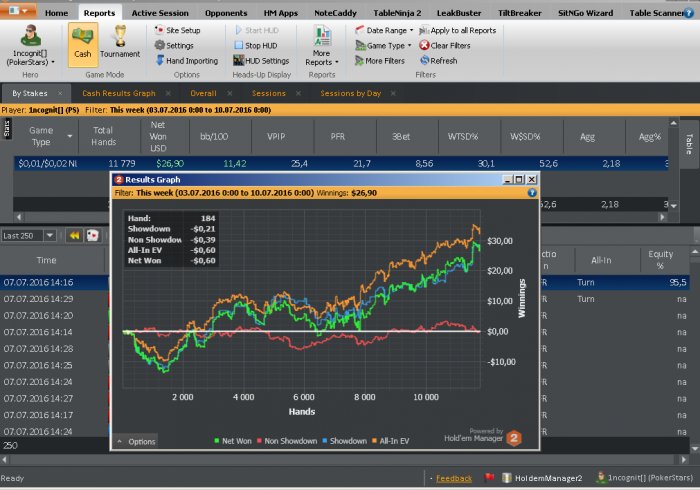Open the Last 250 hands dropdown
The image size is (700, 490).
pyautogui.click(x=50, y=235)
